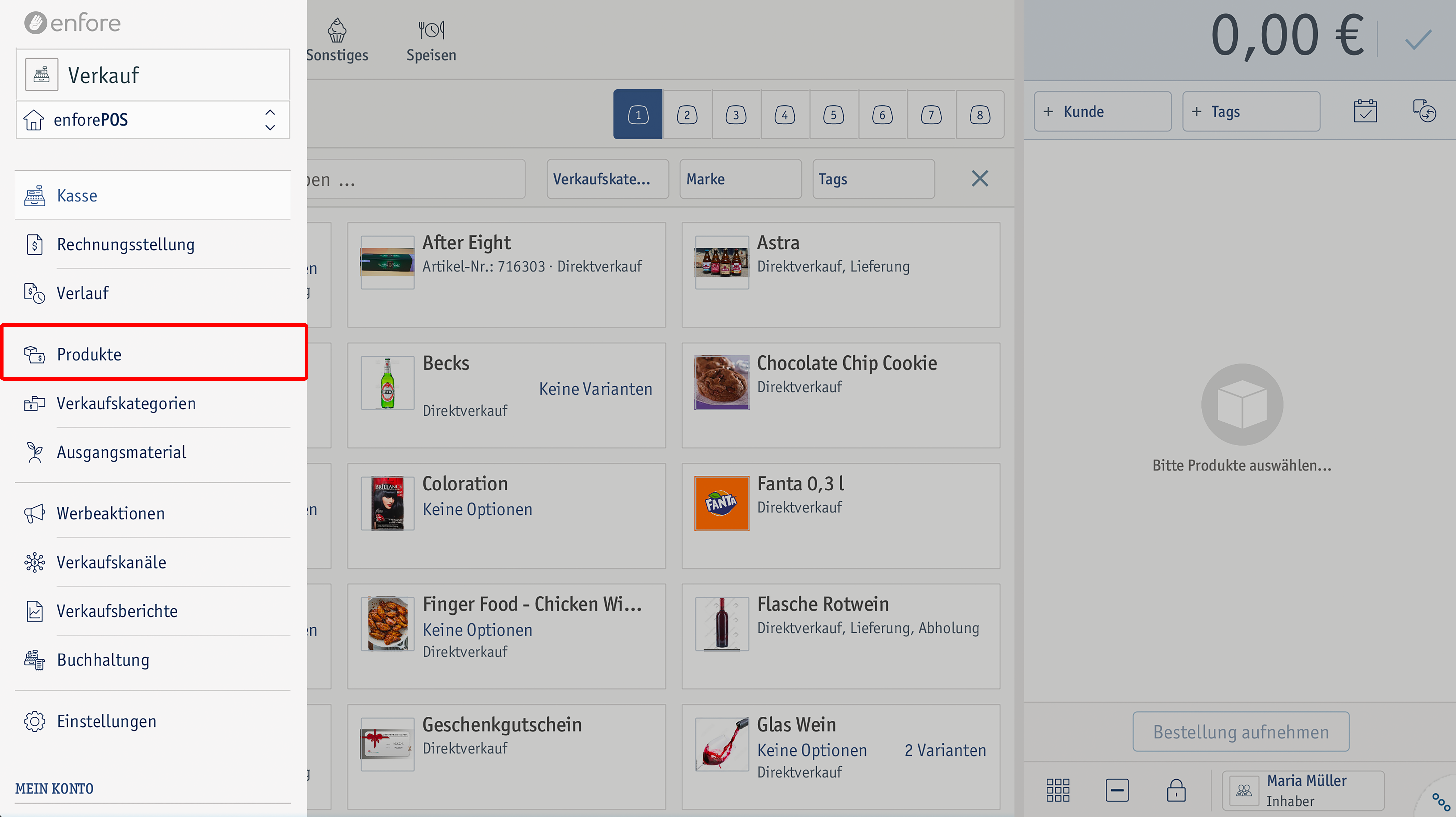Open Verkaufskanäle menu item

point(153,562)
